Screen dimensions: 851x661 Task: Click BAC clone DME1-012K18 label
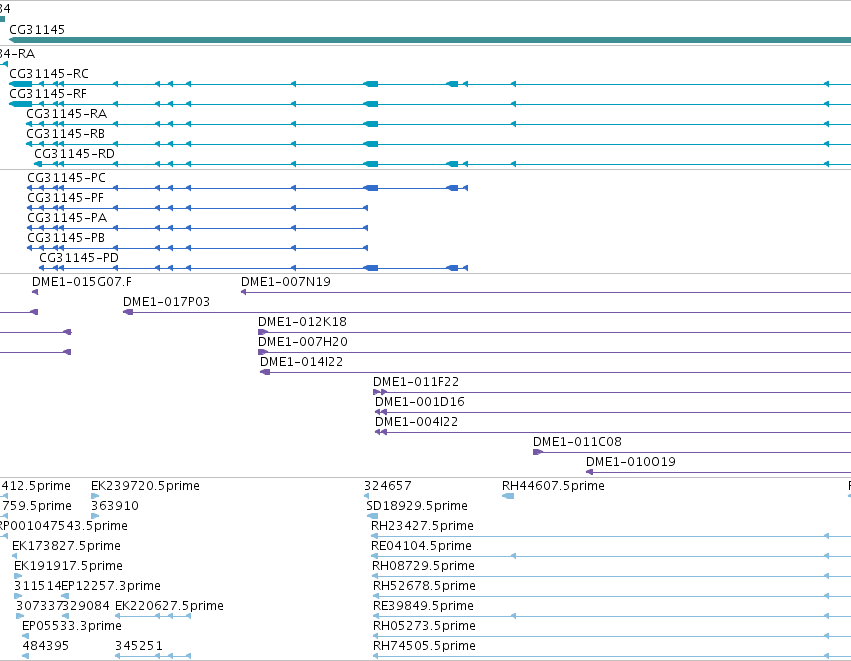(x=302, y=322)
